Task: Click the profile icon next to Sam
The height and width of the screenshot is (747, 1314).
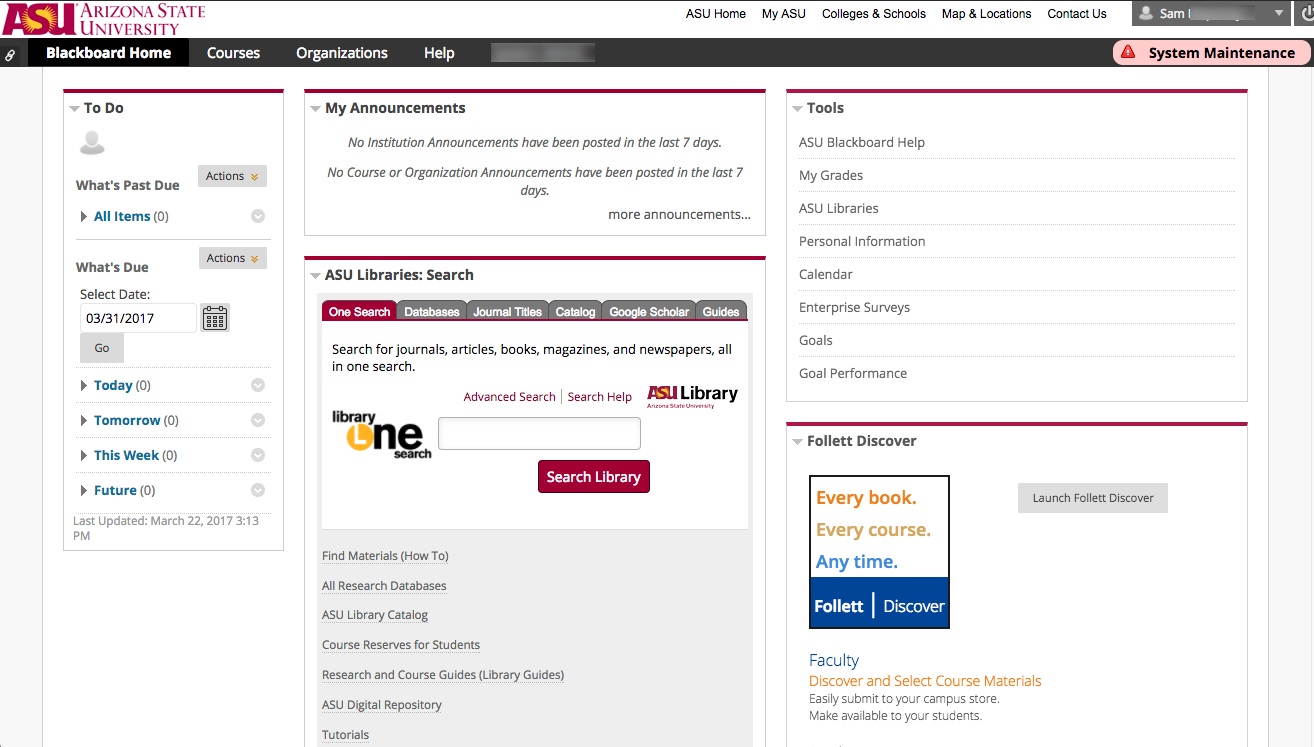Action: [1147, 14]
